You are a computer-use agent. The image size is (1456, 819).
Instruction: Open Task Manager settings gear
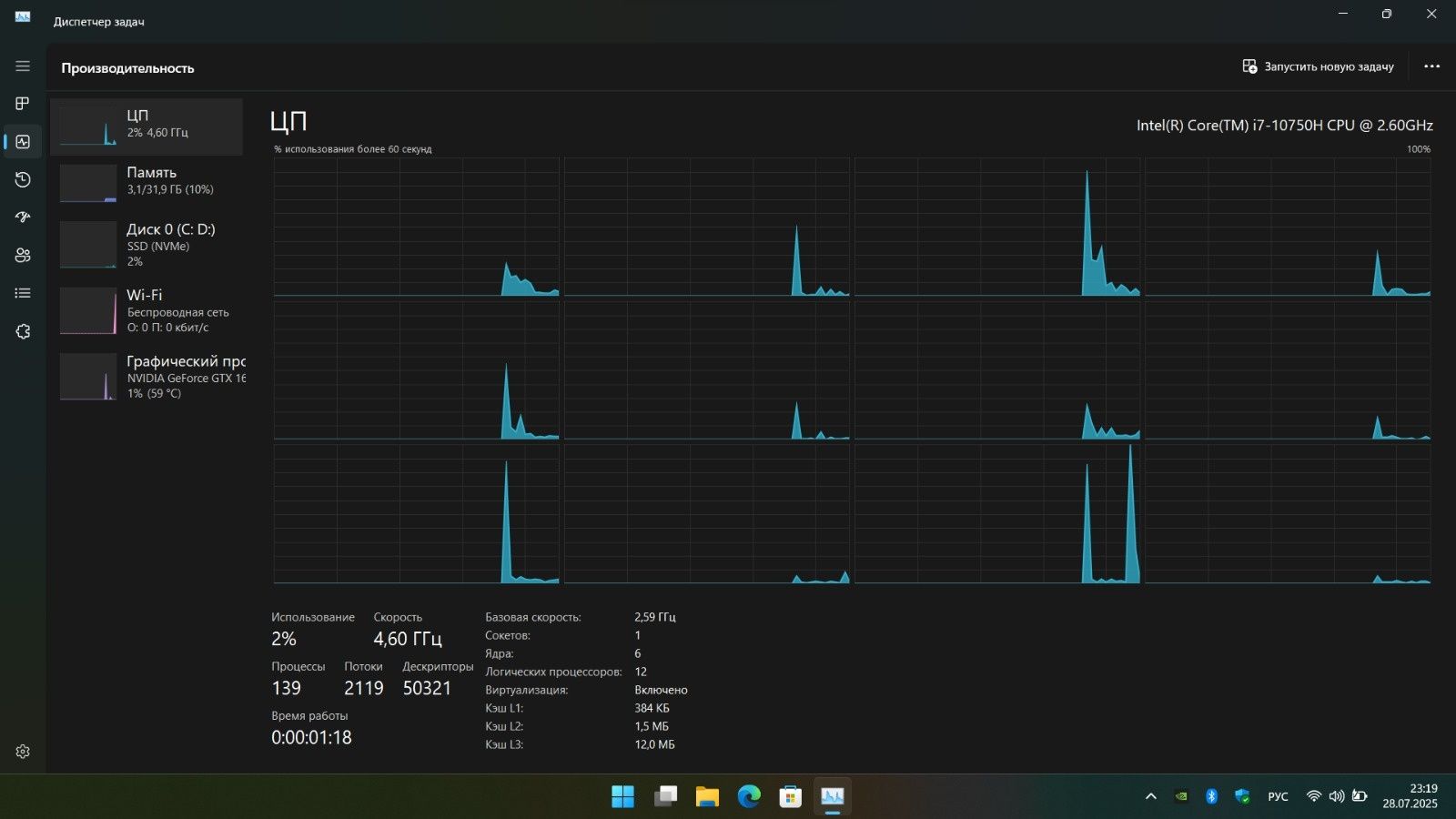(23, 752)
